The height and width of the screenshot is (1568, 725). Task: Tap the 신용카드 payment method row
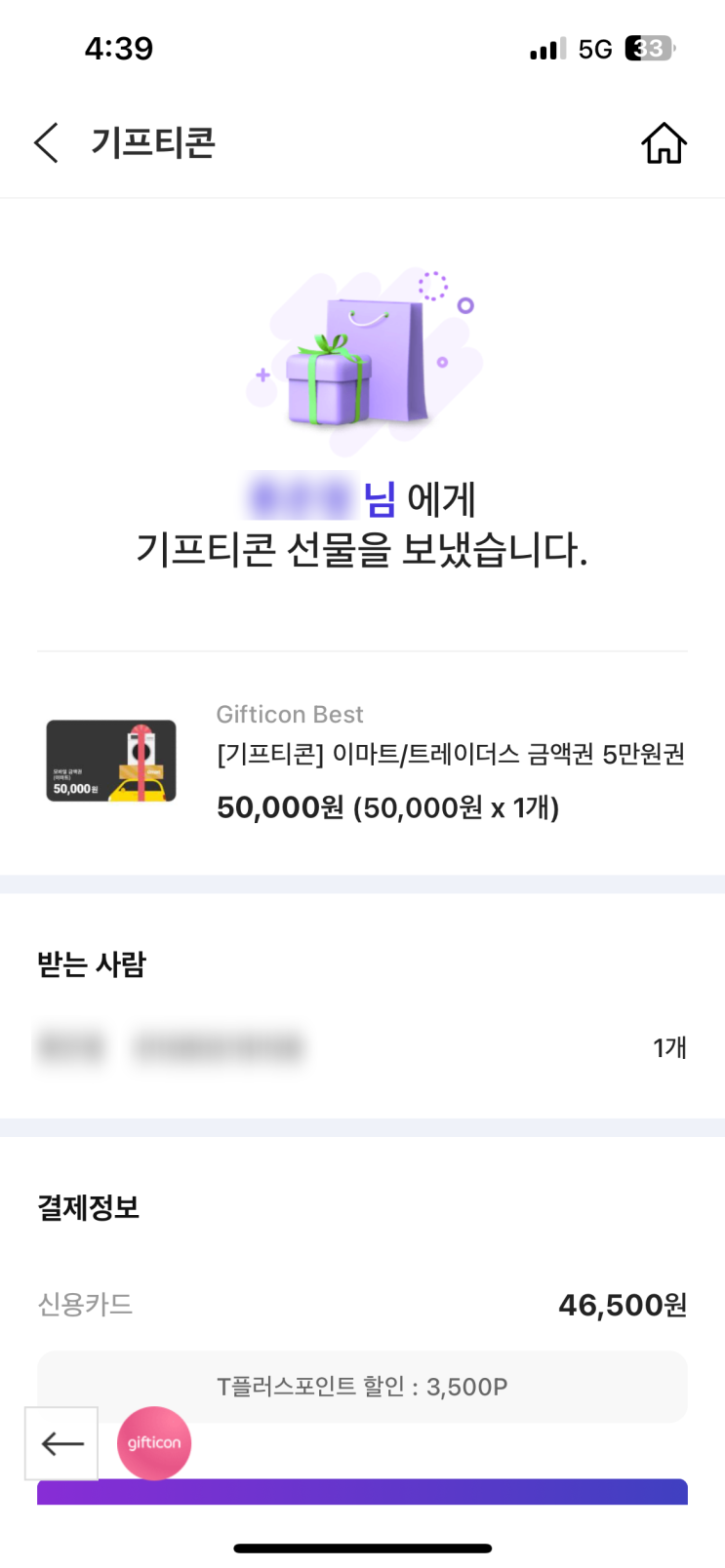(363, 1305)
